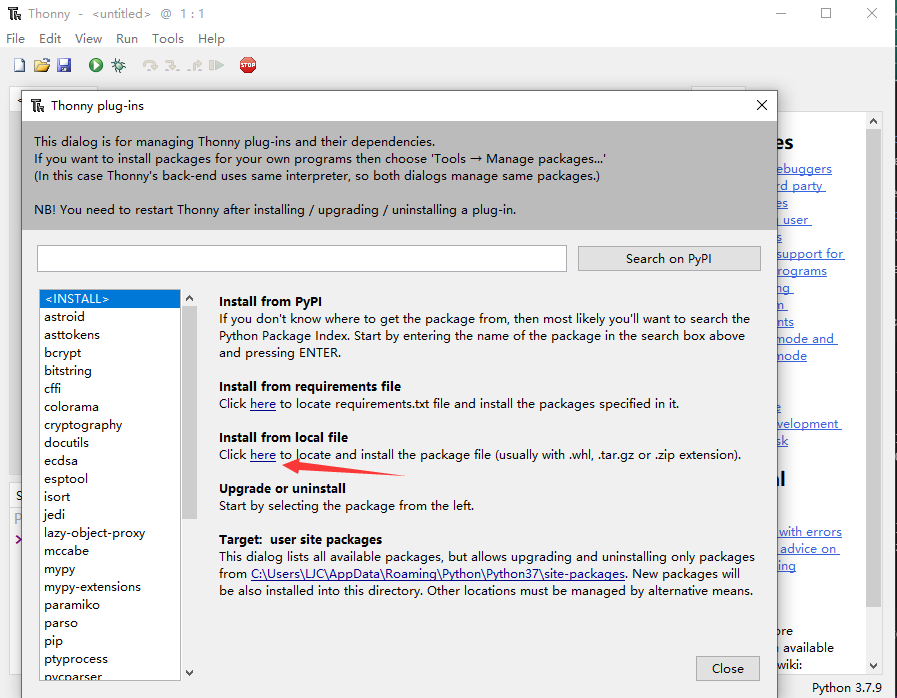Select the paramiko package
This screenshot has width=897, height=698.
point(110,605)
